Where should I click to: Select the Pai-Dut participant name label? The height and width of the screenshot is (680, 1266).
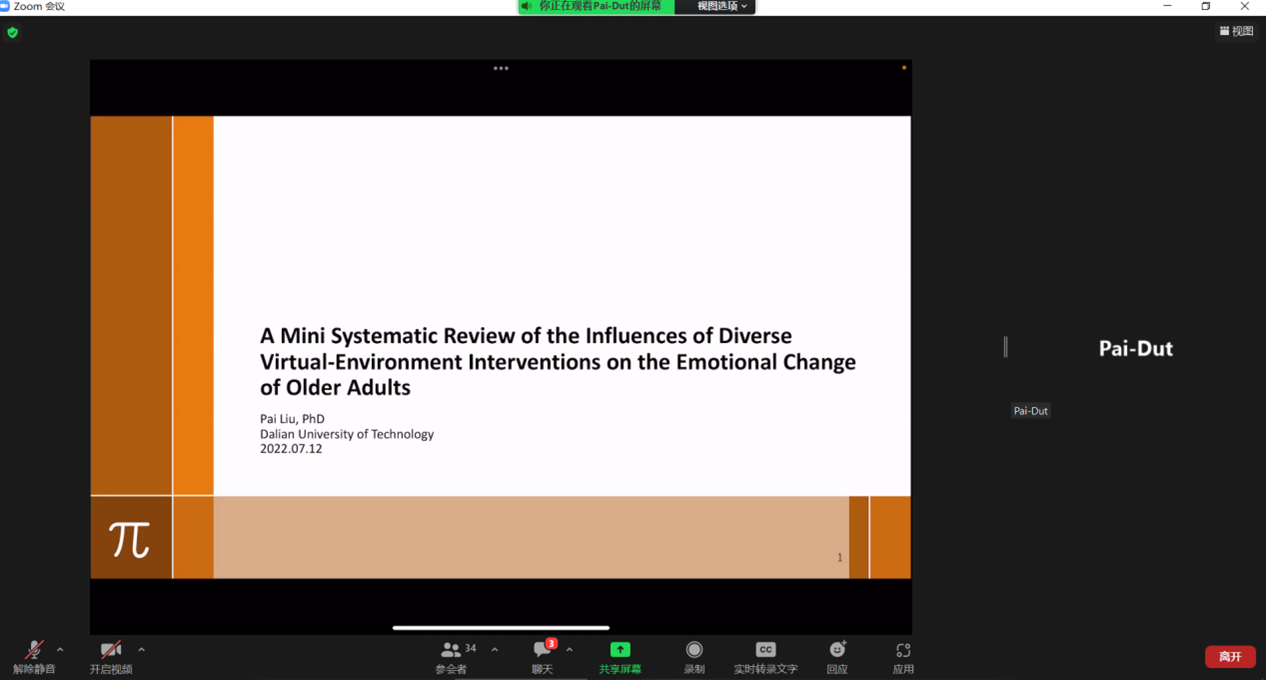point(1030,411)
